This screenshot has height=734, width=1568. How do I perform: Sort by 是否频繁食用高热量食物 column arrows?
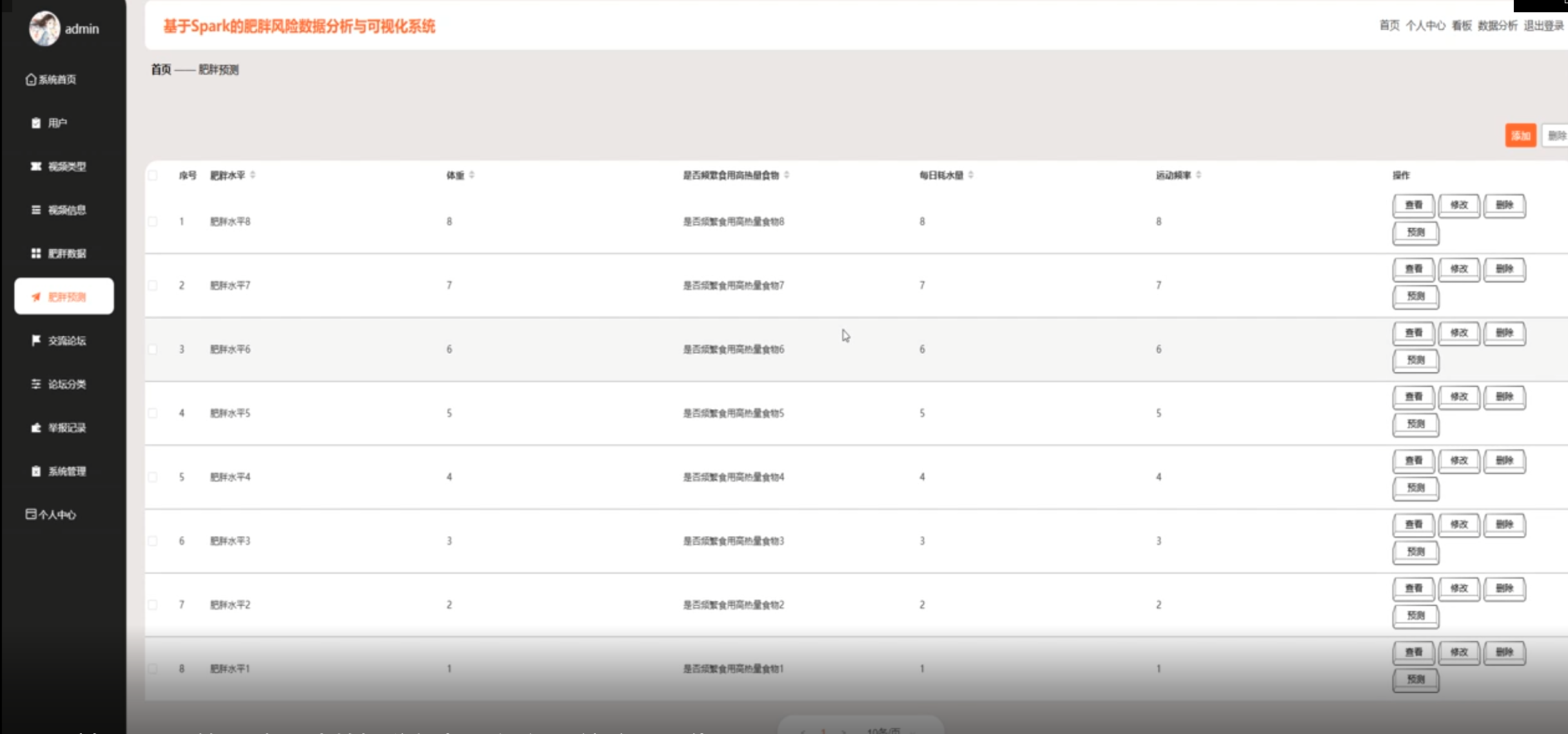pos(787,175)
